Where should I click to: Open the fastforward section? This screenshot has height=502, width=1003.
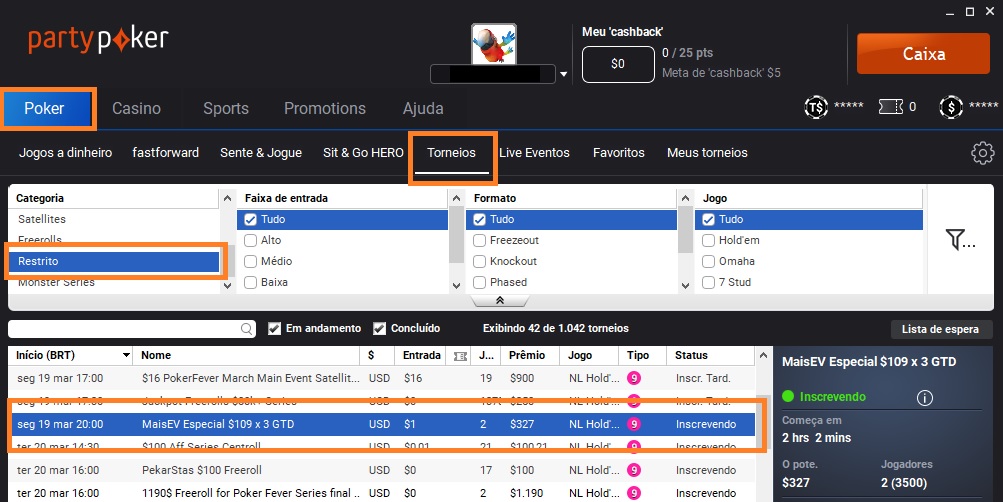coord(166,153)
